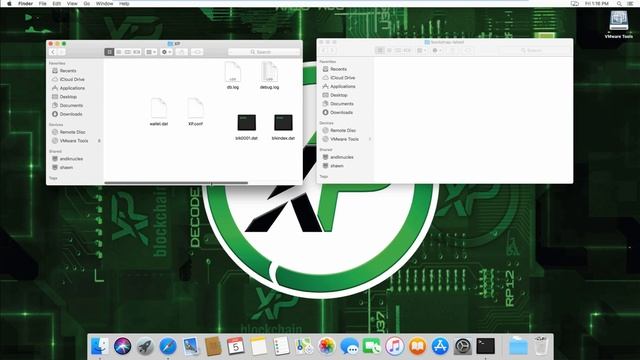Open Spotlight search in menu bar
Screen dimensions: 640x360
click(x=619, y=3)
